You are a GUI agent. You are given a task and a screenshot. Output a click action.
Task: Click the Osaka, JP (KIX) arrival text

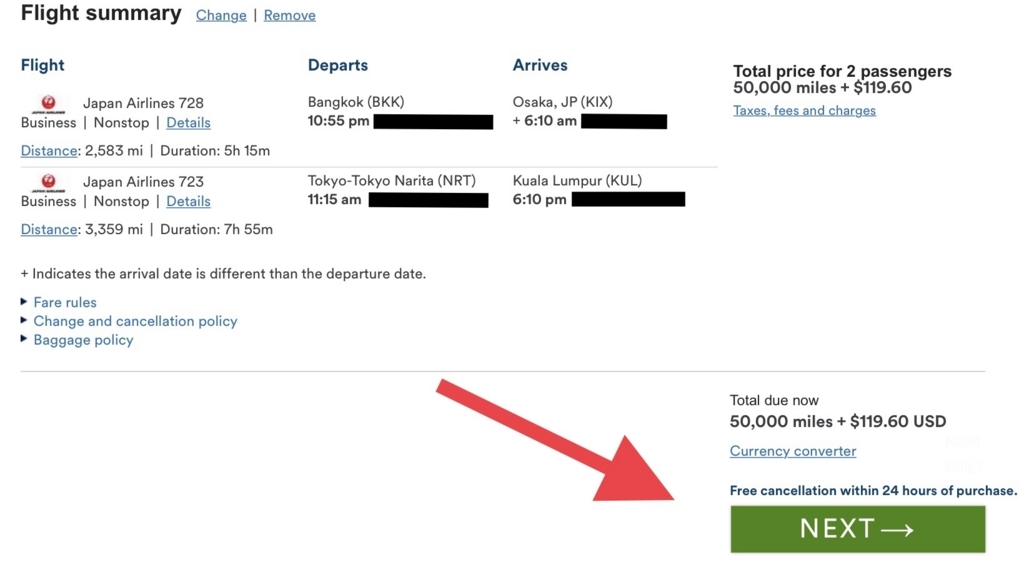point(562,102)
